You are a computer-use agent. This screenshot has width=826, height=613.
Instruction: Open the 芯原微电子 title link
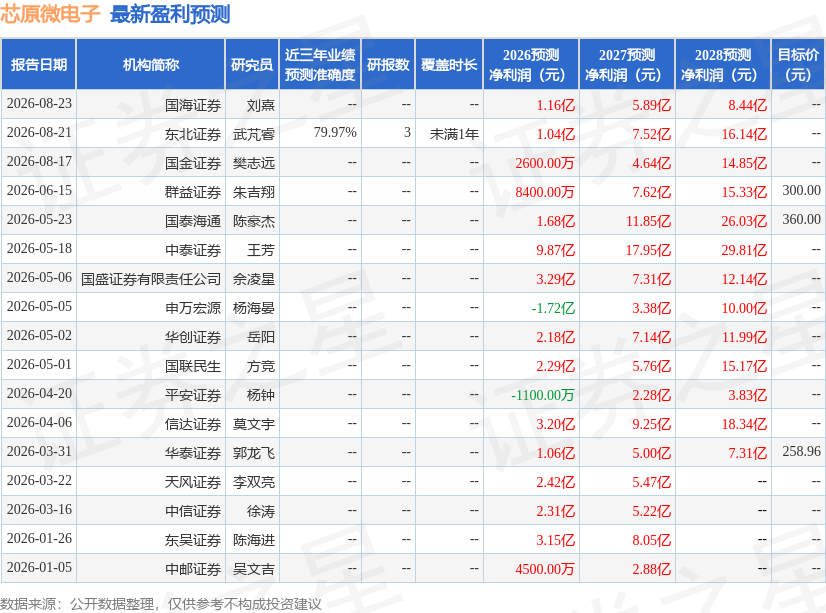[x=50, y=14]
